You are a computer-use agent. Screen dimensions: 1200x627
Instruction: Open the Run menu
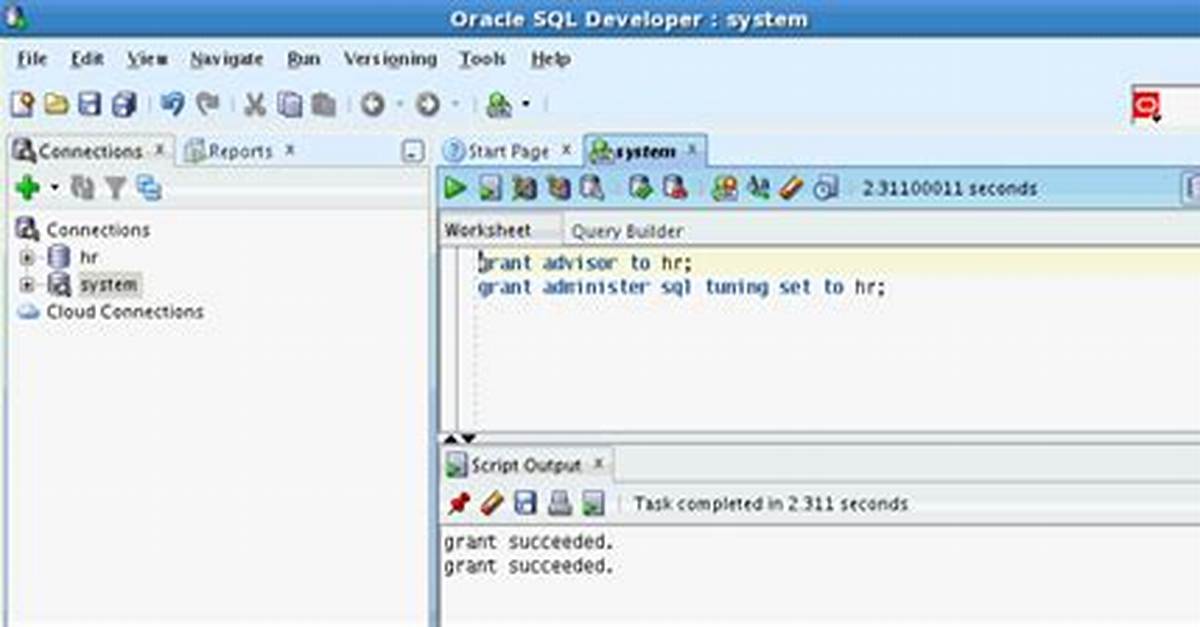point(303,59)
